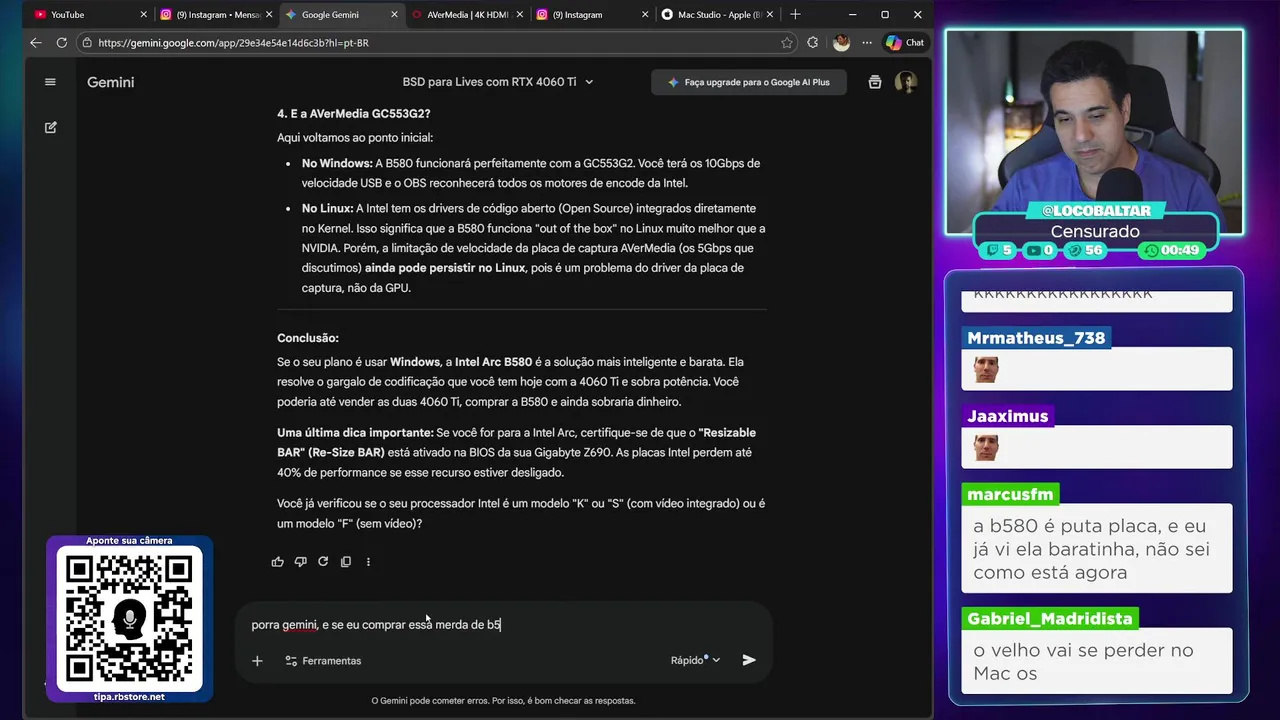Like the Gemini response with thumbs up
This screenshot has width=1280, height=720.
277,562
